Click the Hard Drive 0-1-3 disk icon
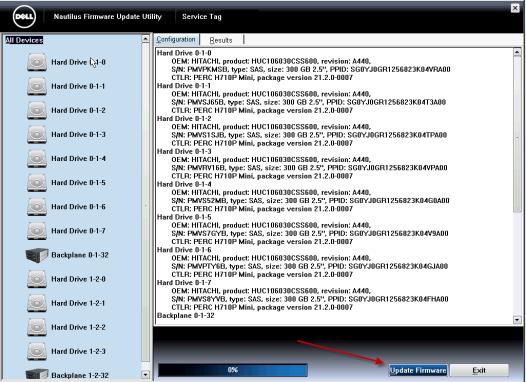526x382 pixels. 37,134
